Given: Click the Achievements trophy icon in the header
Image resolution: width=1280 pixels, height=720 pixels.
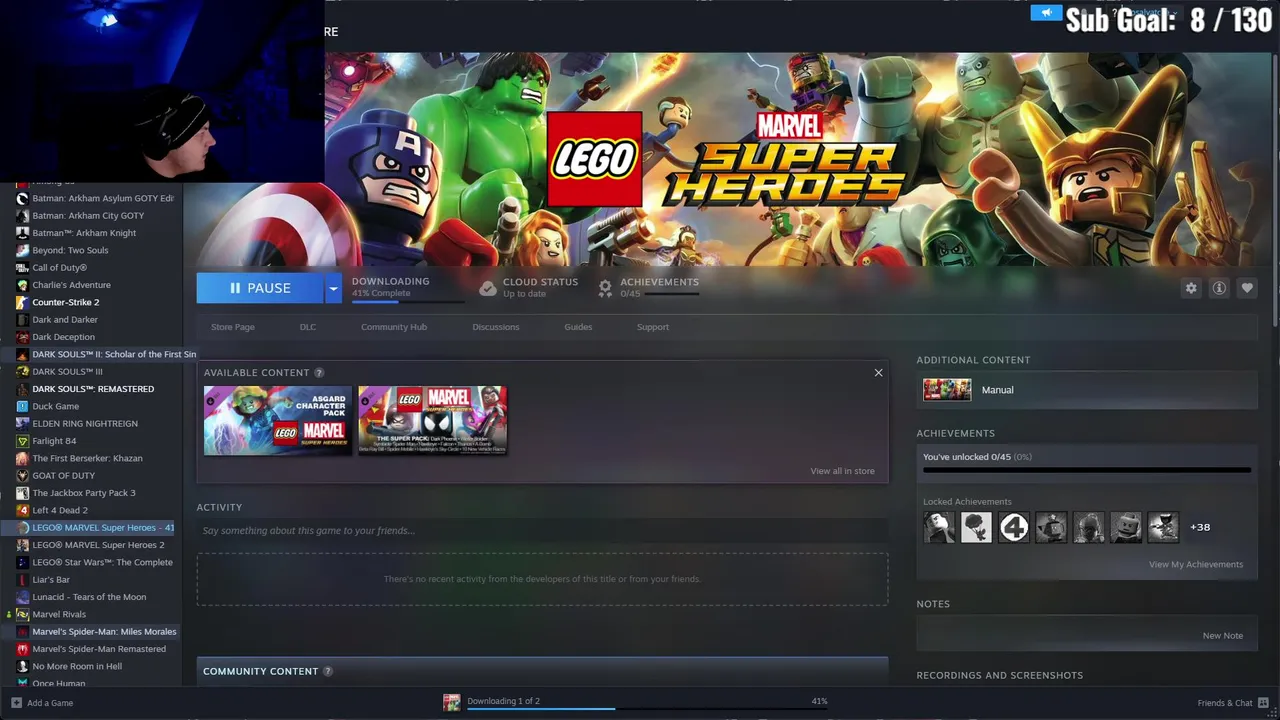Looking at the screenshot, I should [x=605, y=288].
